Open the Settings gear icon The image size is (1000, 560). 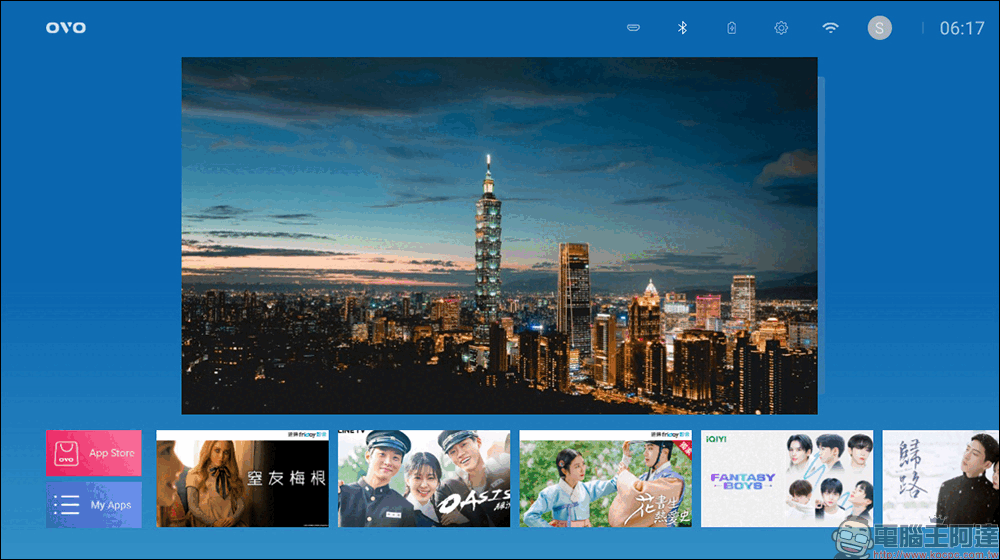(x=781, y=28)
